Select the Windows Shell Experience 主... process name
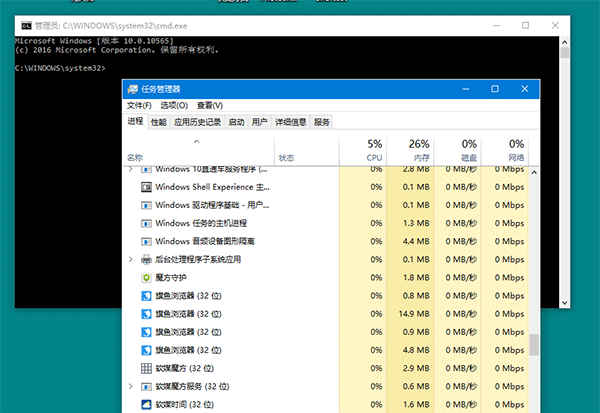The width and height of the screenshot is (600, 413). (212, 187)
